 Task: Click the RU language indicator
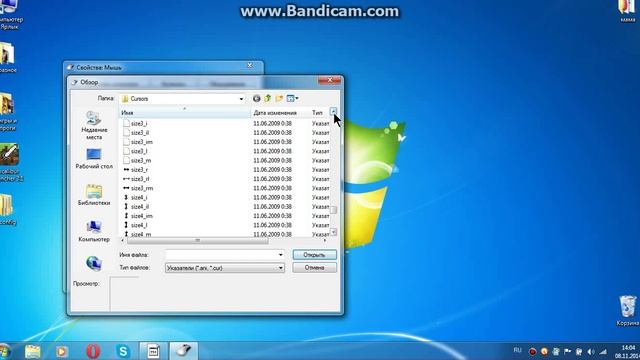coord(518,350)
